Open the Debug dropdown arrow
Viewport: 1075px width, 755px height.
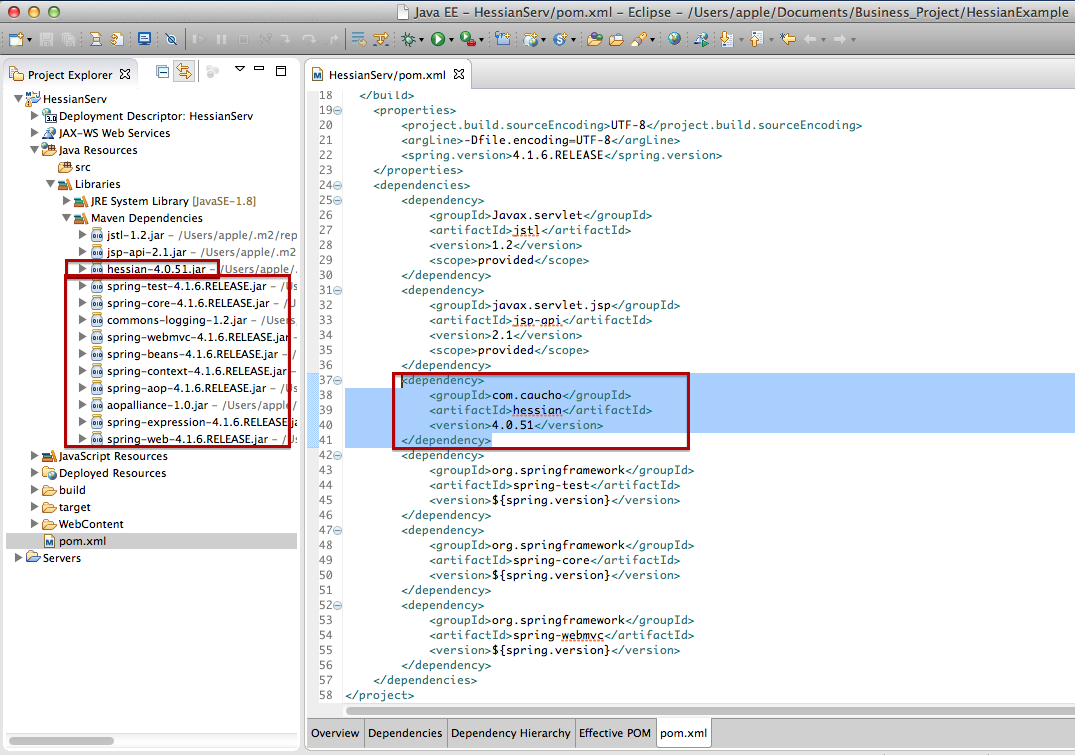click(421, 40)
